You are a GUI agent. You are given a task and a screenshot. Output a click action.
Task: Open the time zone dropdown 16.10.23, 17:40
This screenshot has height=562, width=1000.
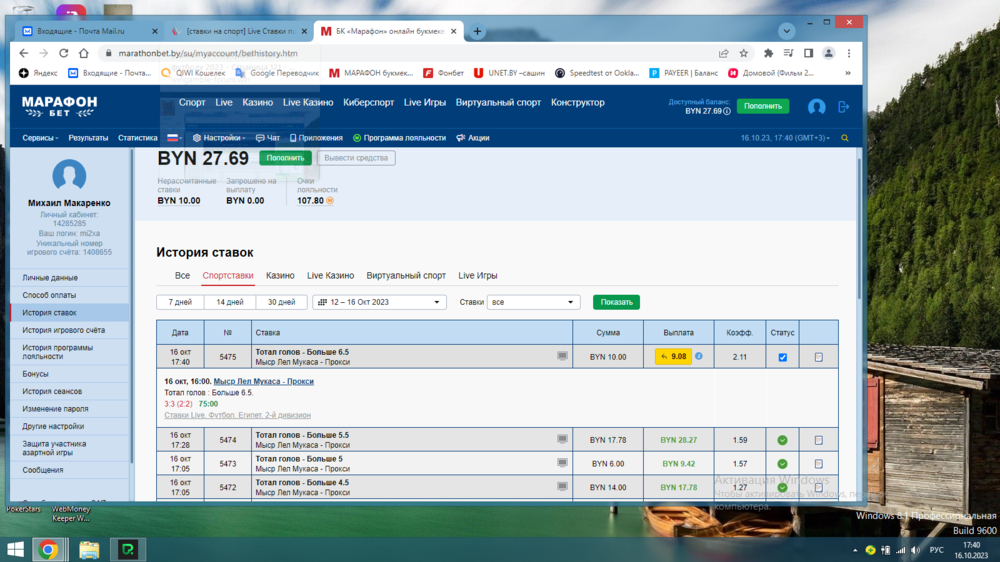coord(785,138)
